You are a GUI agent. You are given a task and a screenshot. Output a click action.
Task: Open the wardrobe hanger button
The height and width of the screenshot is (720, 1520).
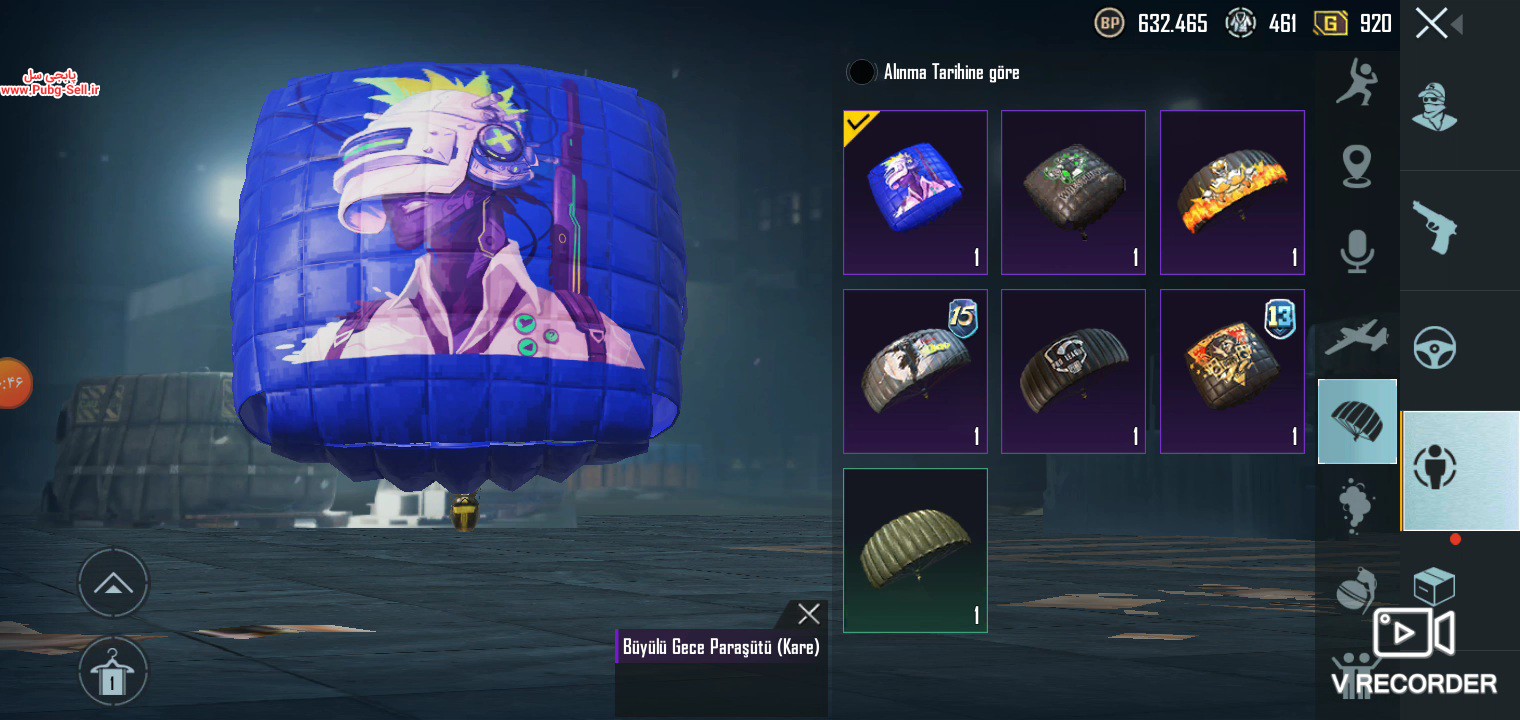113,673
